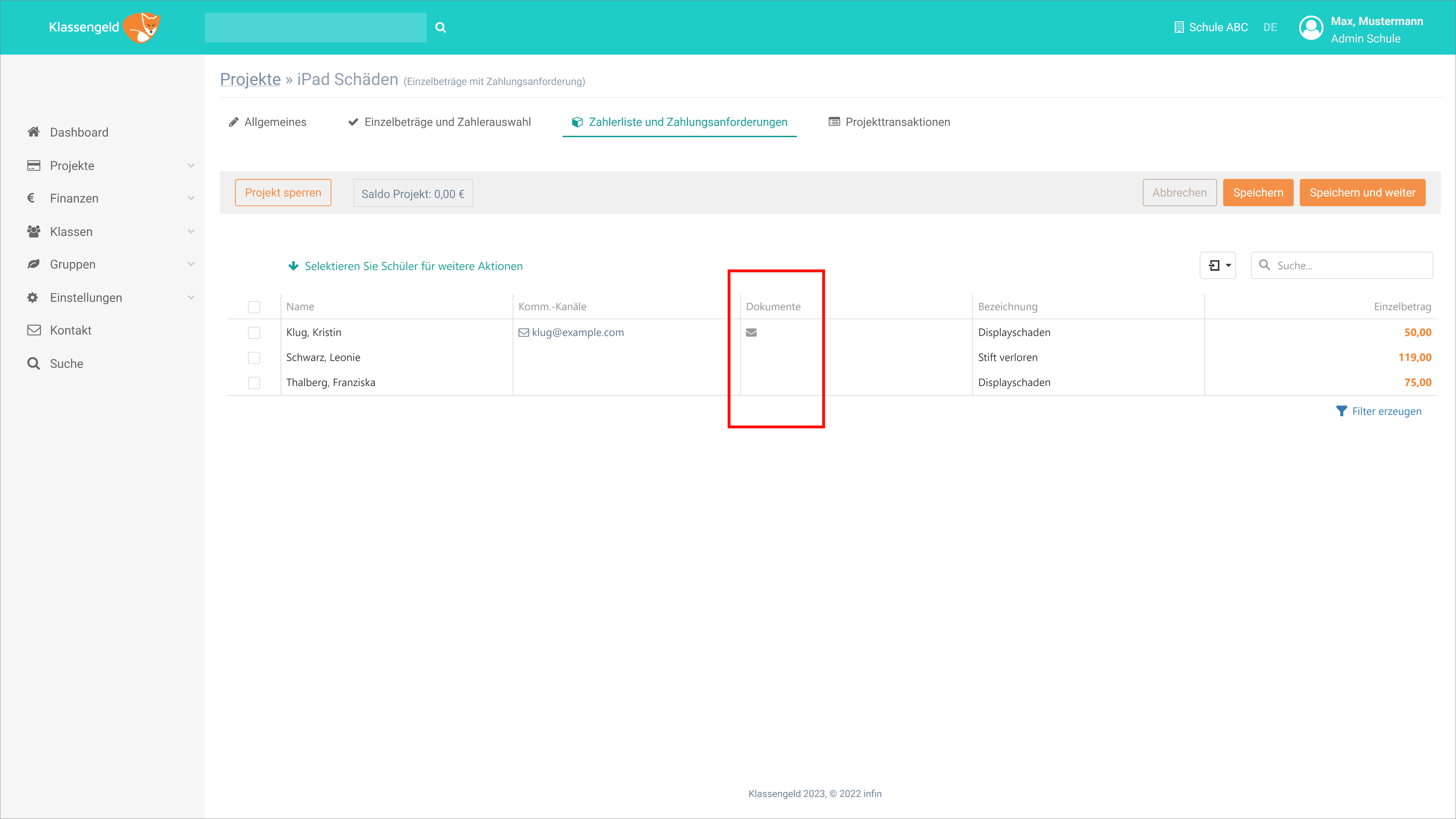Select Zahlerliste und Zahlungsanforderungen tab
Image resolution: width=1456 pixels, height=819 pixels.
[679, 122]
